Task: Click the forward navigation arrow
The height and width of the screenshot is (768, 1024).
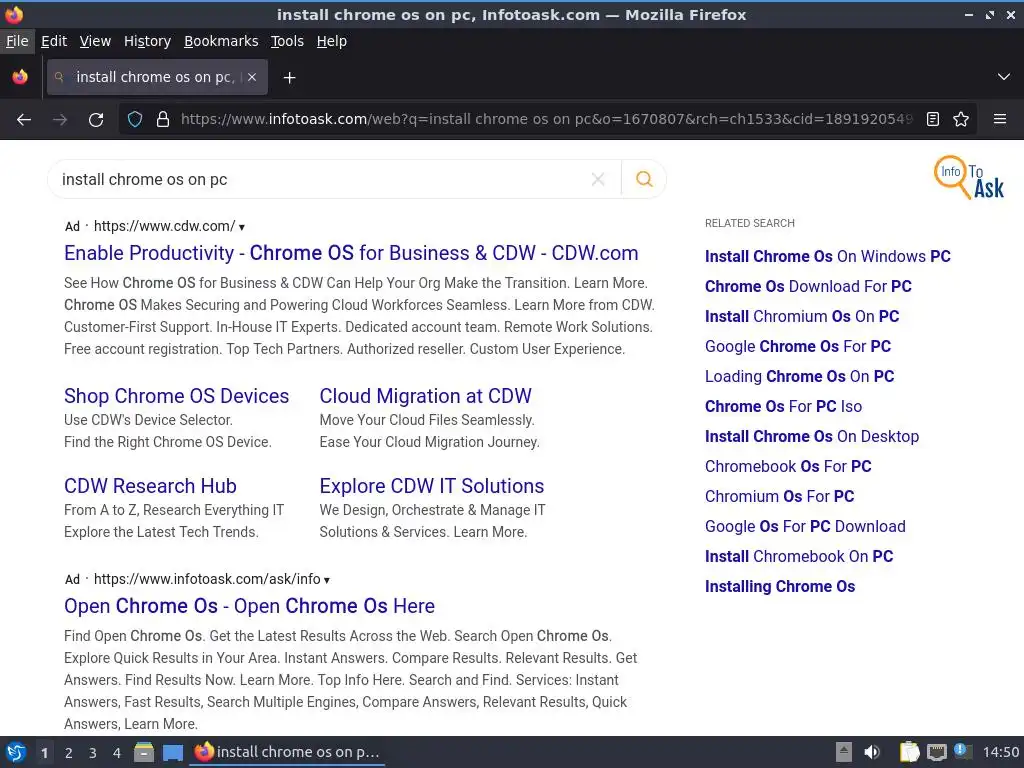Action: pos(60,120)
